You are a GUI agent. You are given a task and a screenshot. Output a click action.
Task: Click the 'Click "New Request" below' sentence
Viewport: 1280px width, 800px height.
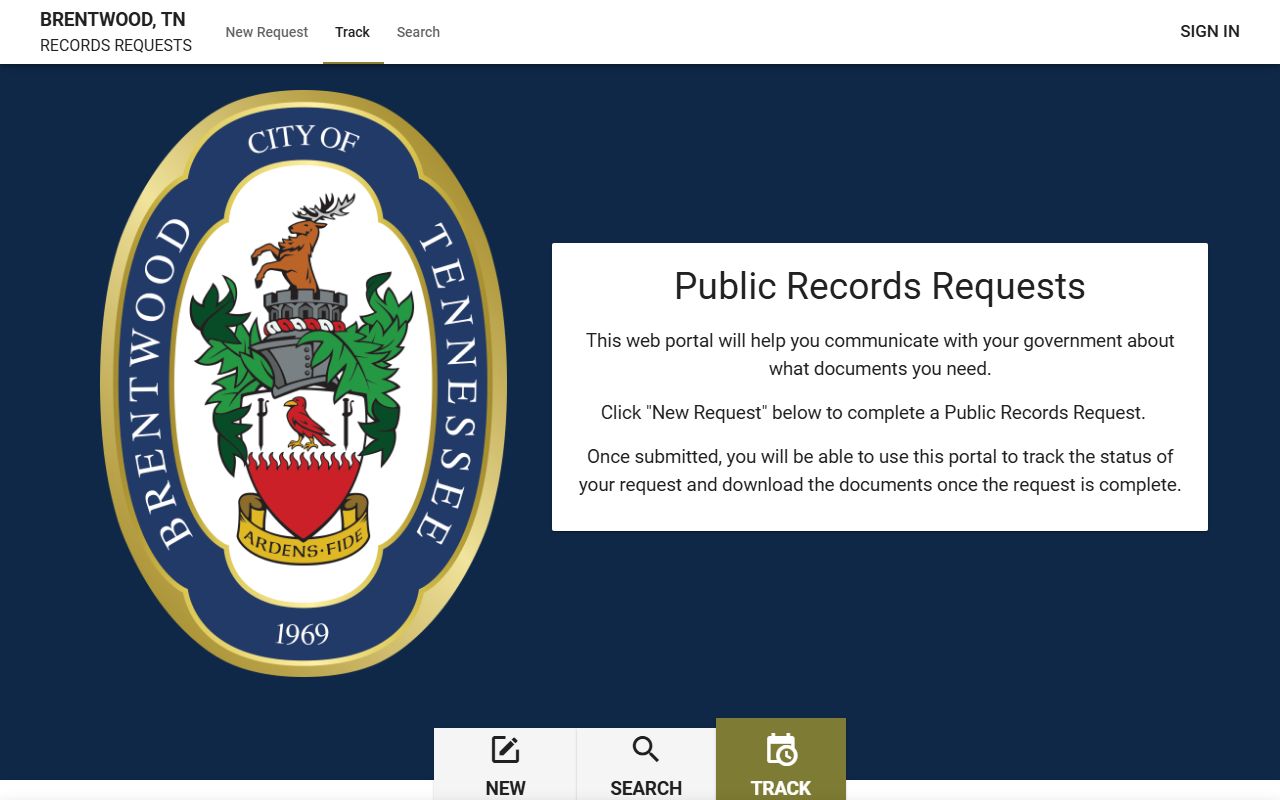[x=873, y=412]
